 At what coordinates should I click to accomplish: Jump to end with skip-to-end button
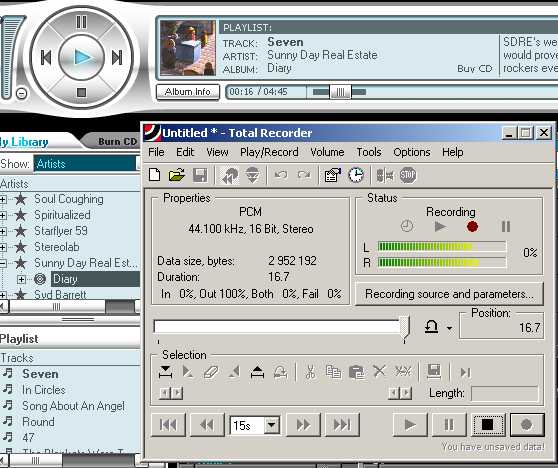click(x=342, y=425)
